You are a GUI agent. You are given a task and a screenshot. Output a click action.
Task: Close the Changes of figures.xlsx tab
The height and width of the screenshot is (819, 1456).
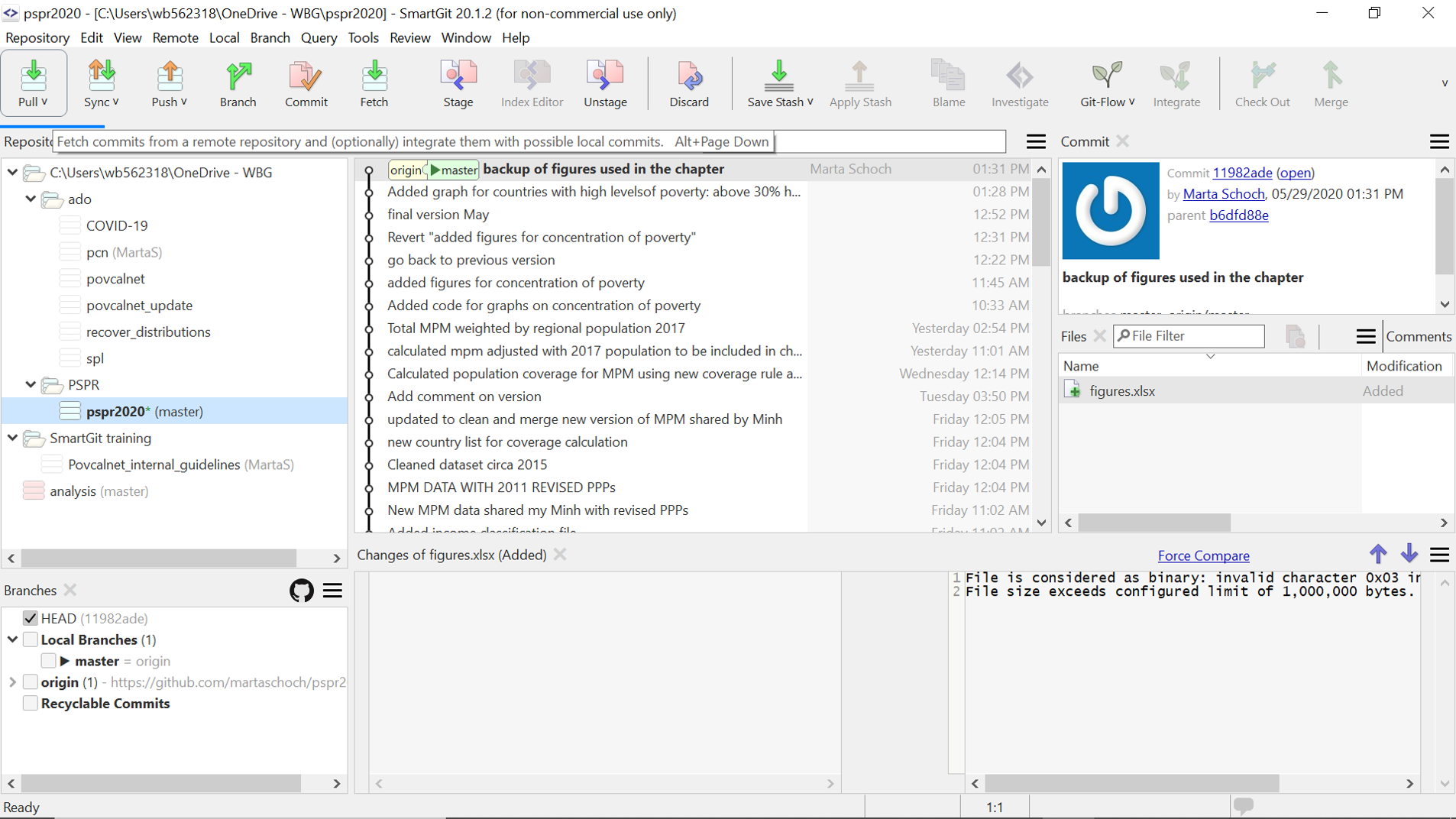560,555
